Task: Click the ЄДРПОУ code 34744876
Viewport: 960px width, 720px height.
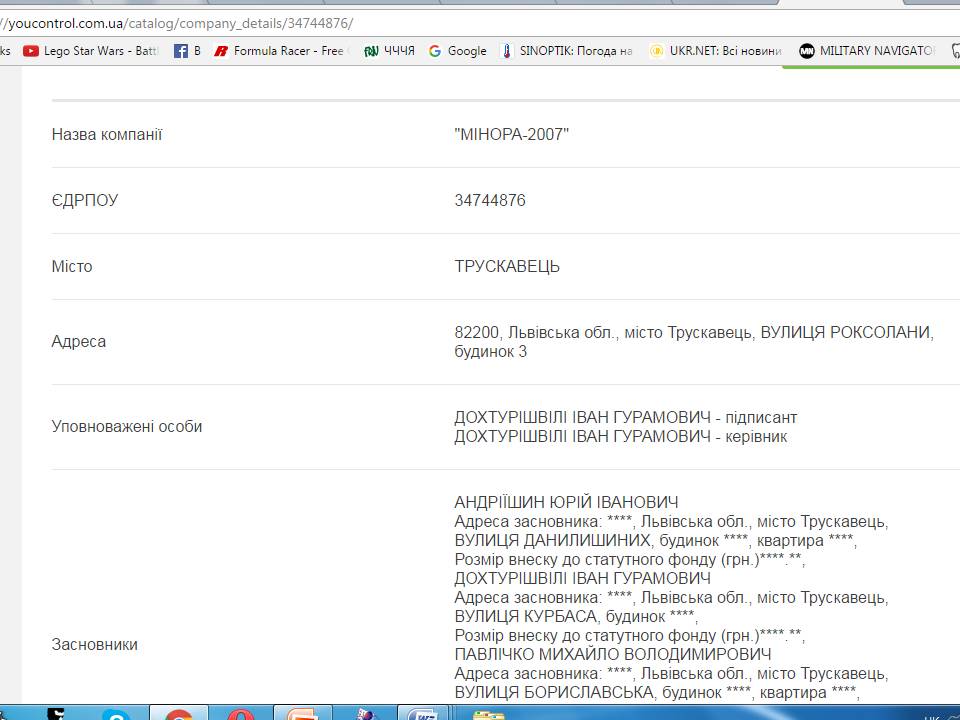Action: click(x=490, y=201)
